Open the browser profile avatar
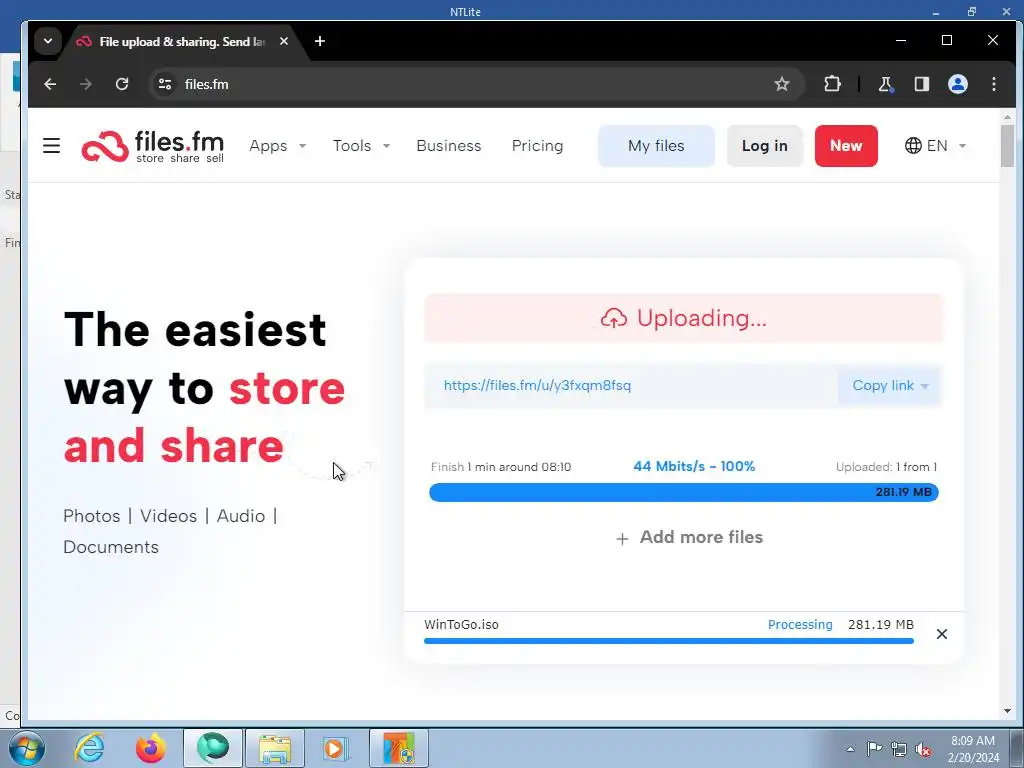The height and width of the screenshot is (768, 1024). click(x=958, y=84)
